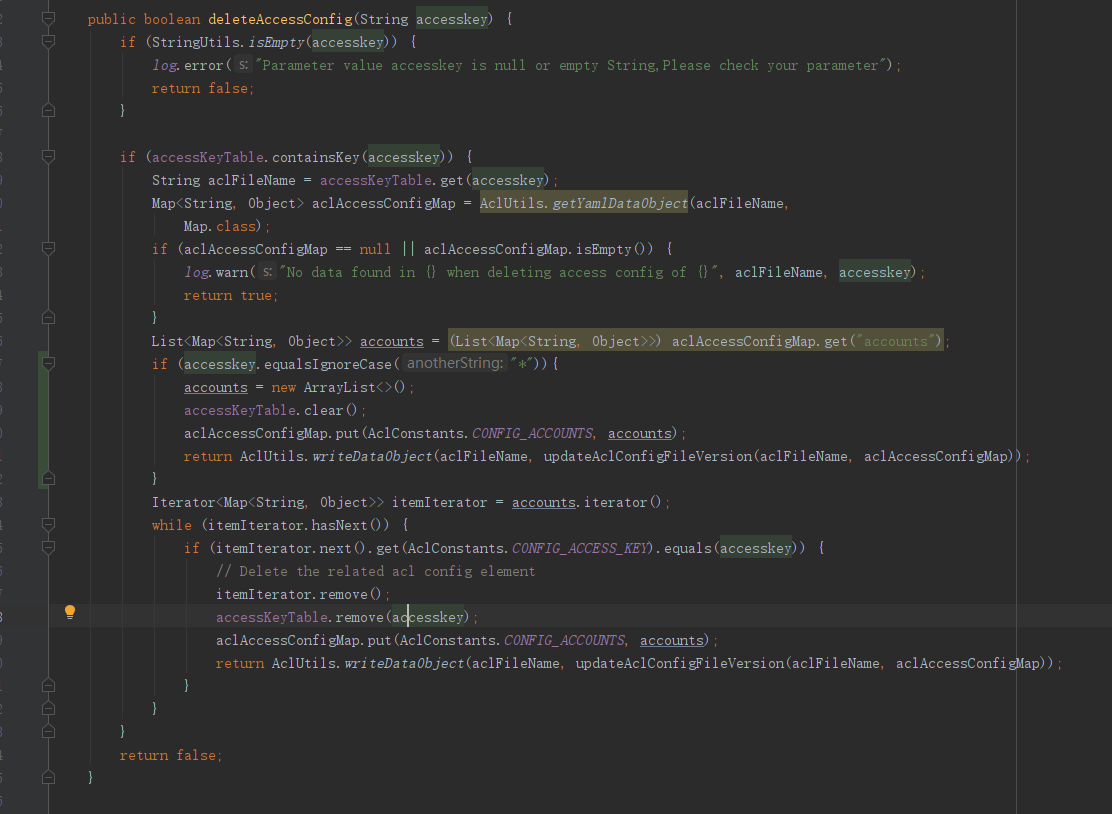
Task: Click the fold marker beside the closing method brace
Action: 47,776
